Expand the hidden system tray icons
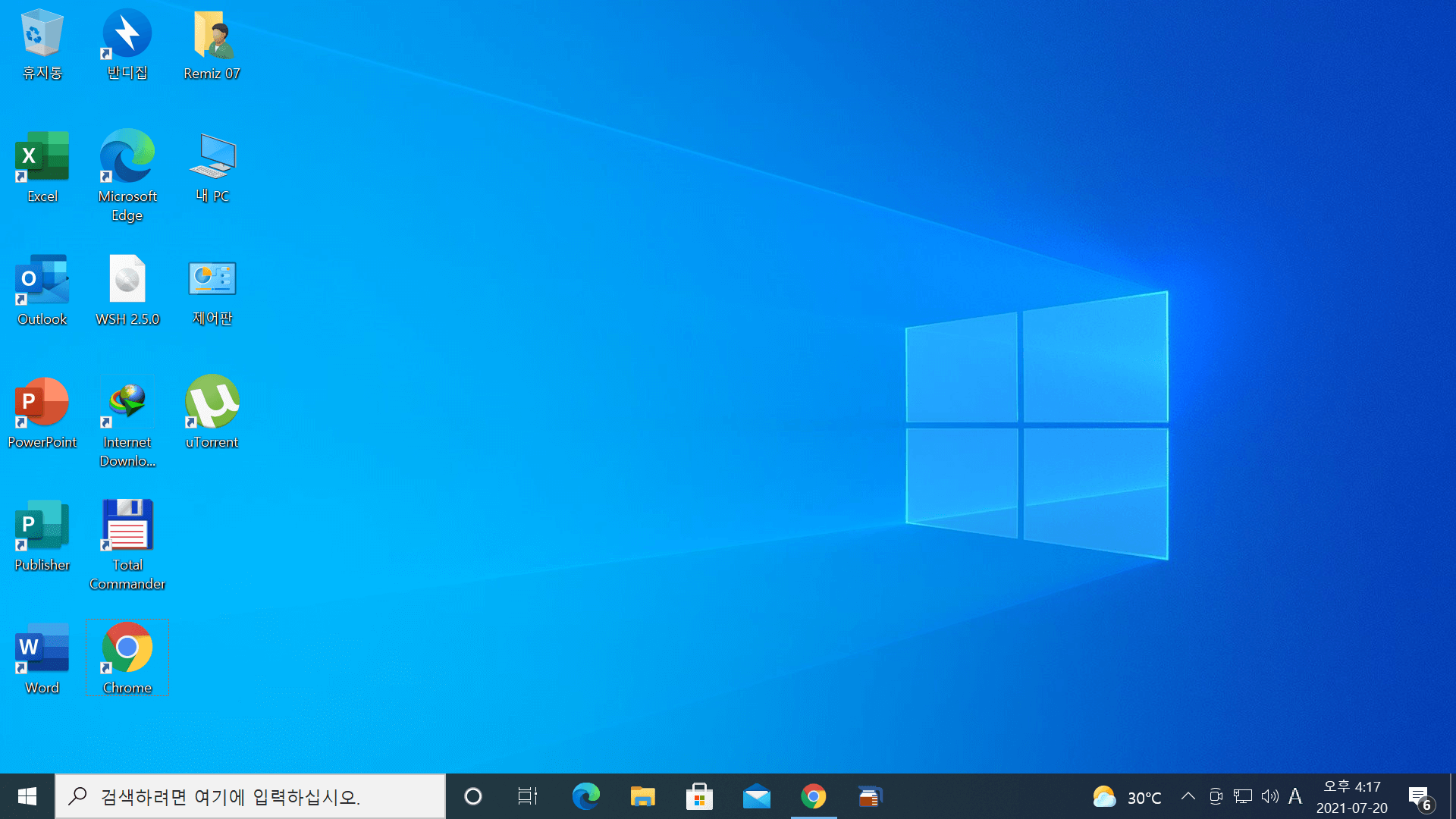Screen dimensions: 1456x819 point(1188,796)
